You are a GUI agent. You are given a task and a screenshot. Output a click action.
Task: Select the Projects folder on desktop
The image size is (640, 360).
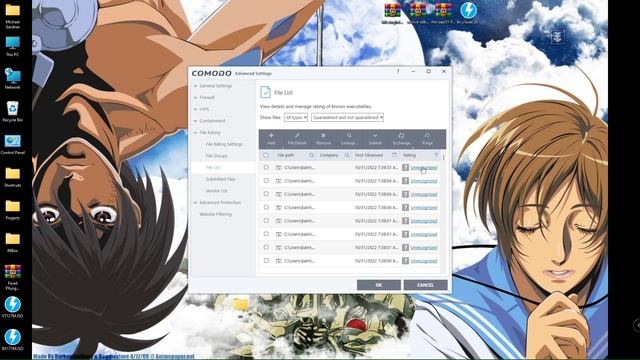[x=13, y=209]
